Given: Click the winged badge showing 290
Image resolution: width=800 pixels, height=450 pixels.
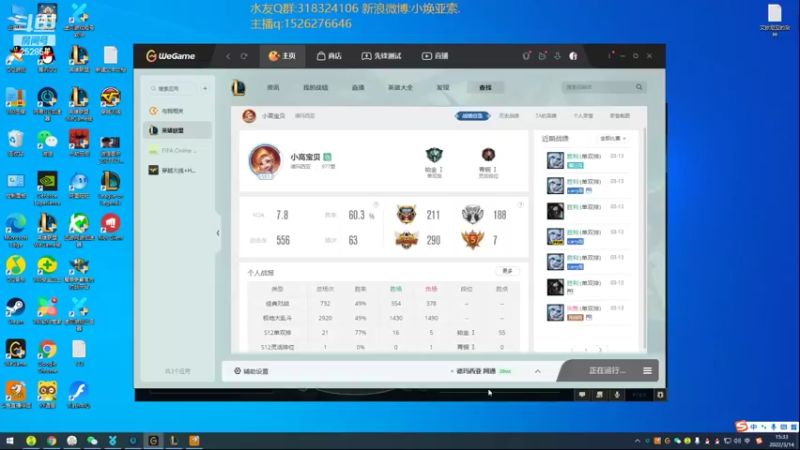Looking at the screenshot, I should (x=406, y=240).
